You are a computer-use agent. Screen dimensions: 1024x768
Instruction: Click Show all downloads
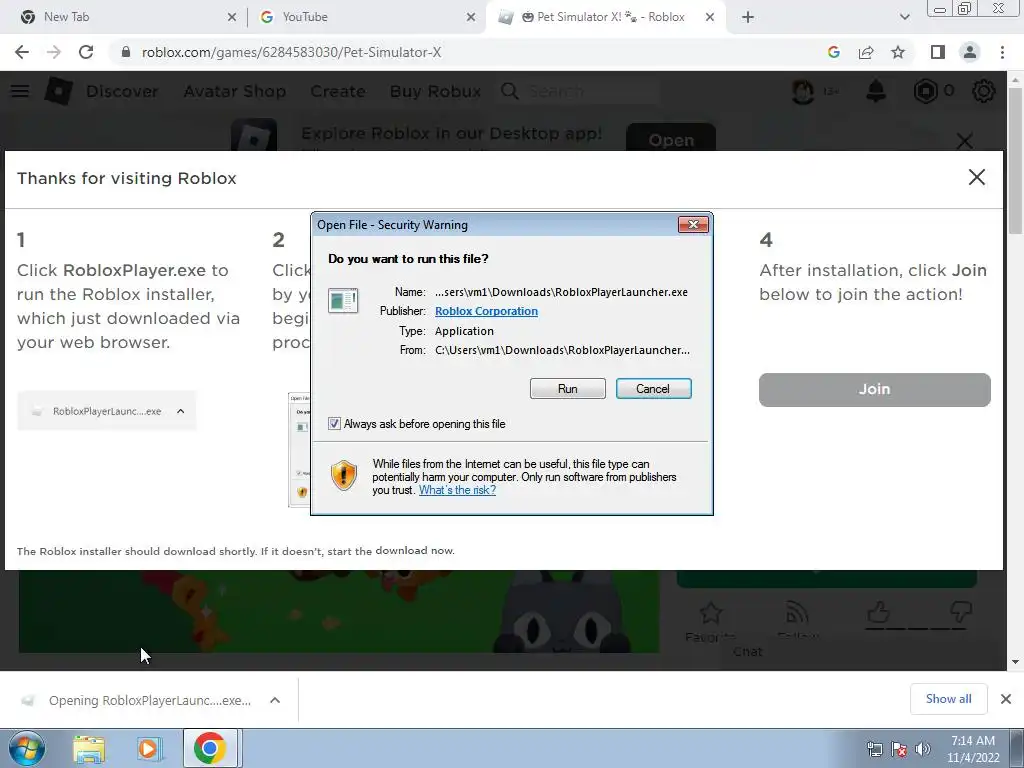click(x=948, y=699)
